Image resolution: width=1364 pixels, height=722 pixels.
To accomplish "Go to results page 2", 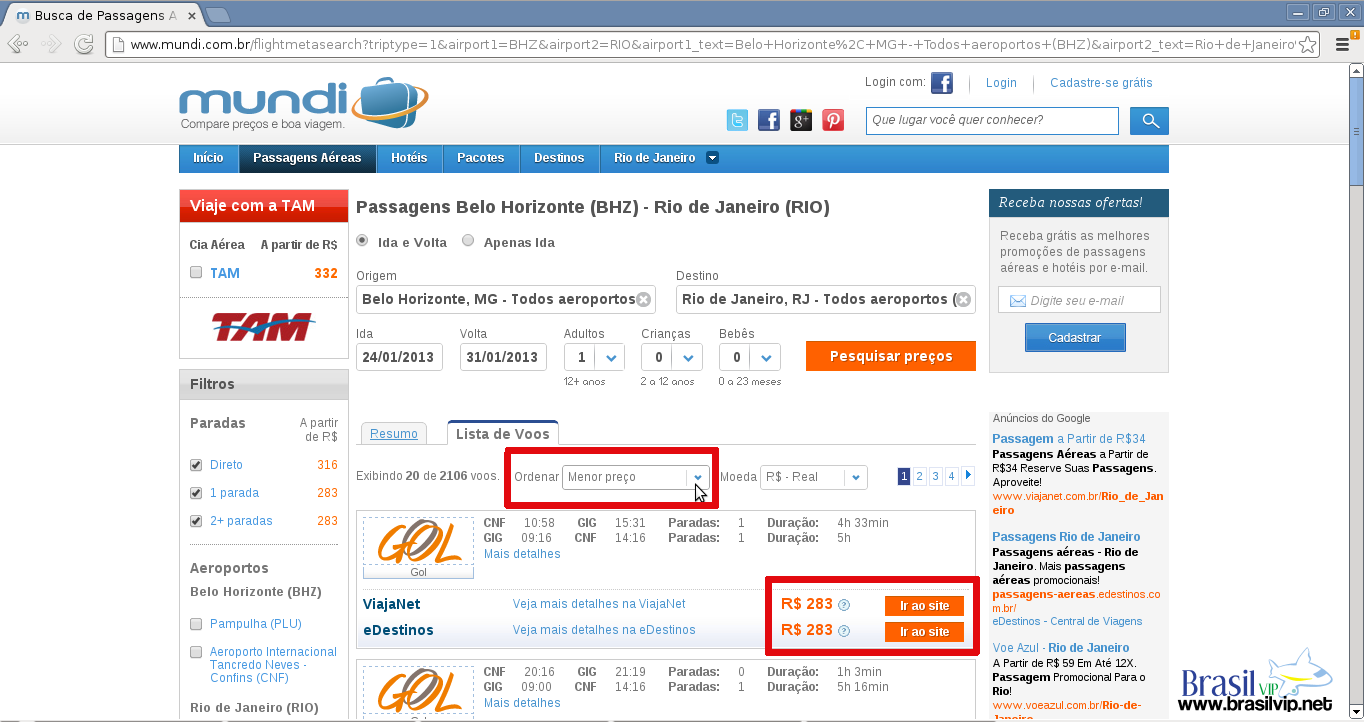I will (920, 476).
